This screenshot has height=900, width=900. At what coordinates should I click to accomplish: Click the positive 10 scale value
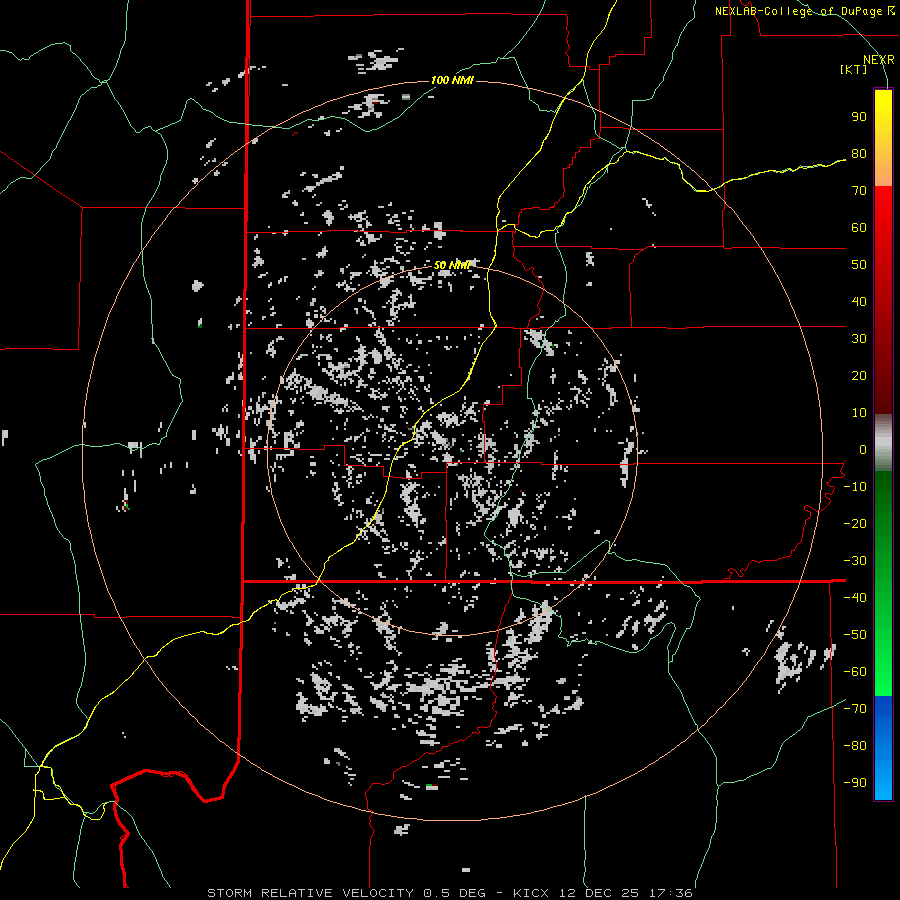point(859,413)
